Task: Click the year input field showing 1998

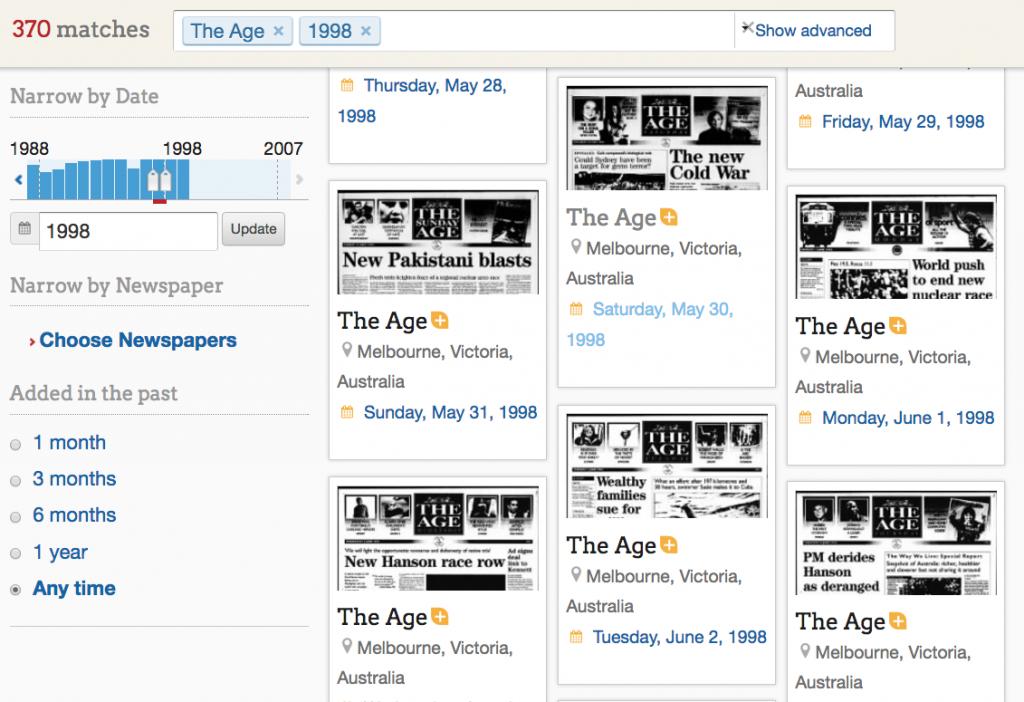Action: point(127,231)
